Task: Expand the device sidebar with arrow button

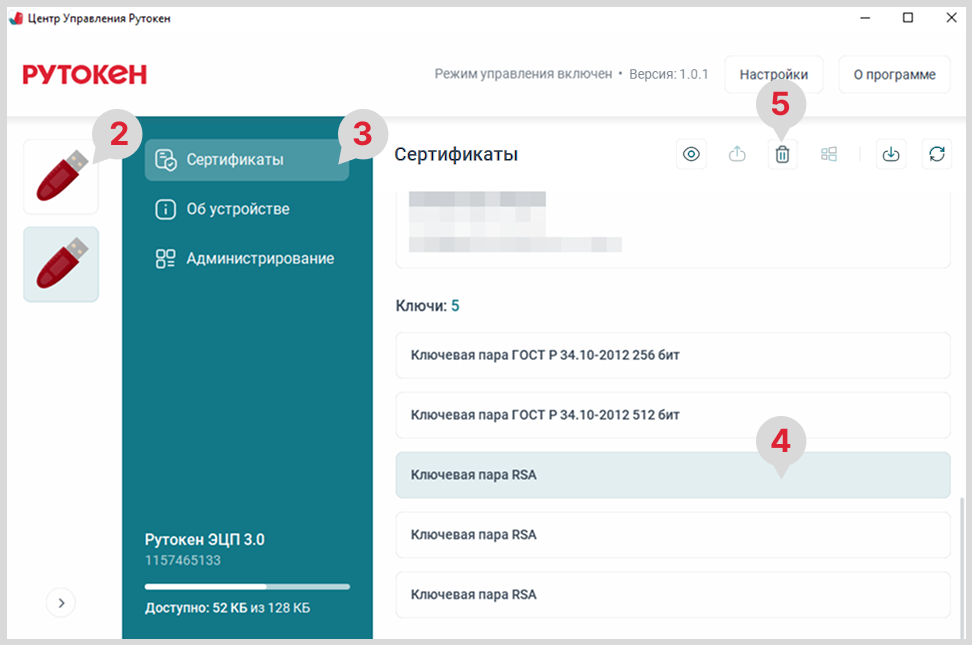Action: 61,603
